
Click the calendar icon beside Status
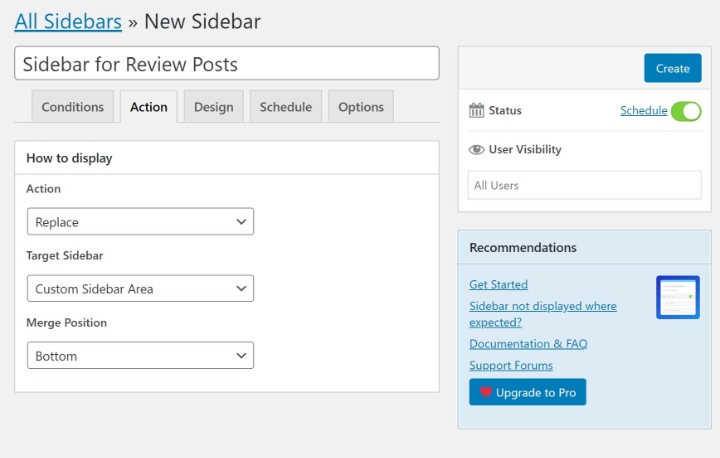coord(476,110)
